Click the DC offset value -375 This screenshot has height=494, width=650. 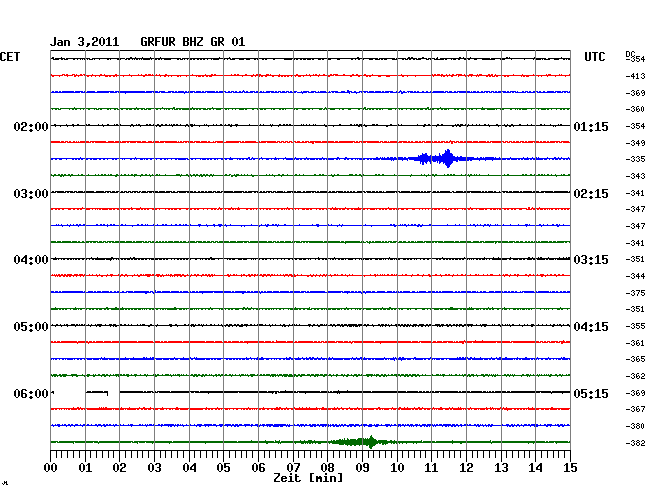point(635,293)
